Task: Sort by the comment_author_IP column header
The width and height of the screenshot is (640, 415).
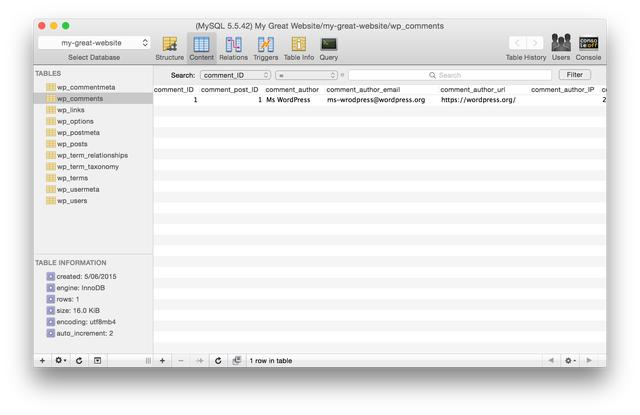Action: tap(562, 89)
